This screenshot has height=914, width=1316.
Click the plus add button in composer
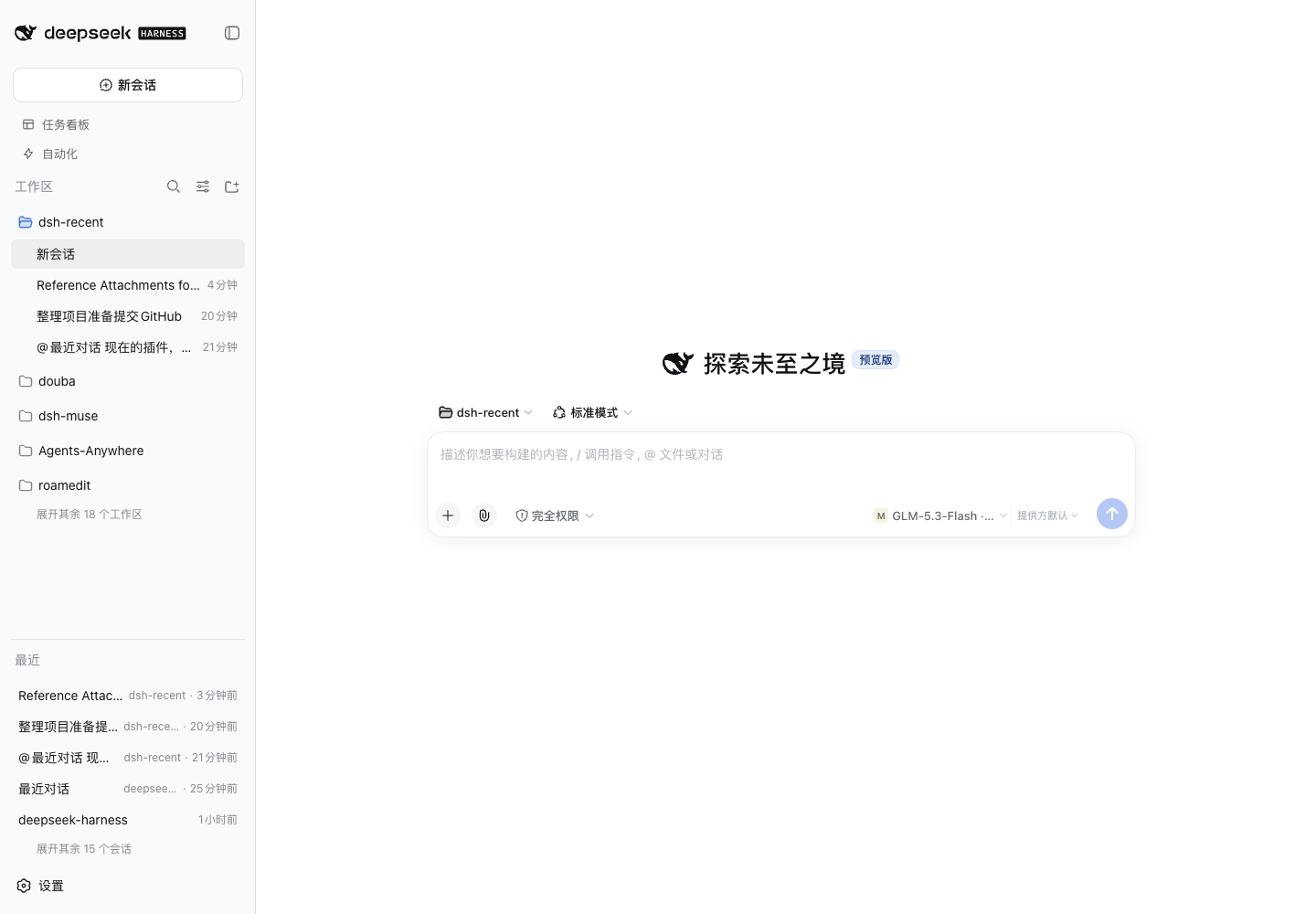448,515
